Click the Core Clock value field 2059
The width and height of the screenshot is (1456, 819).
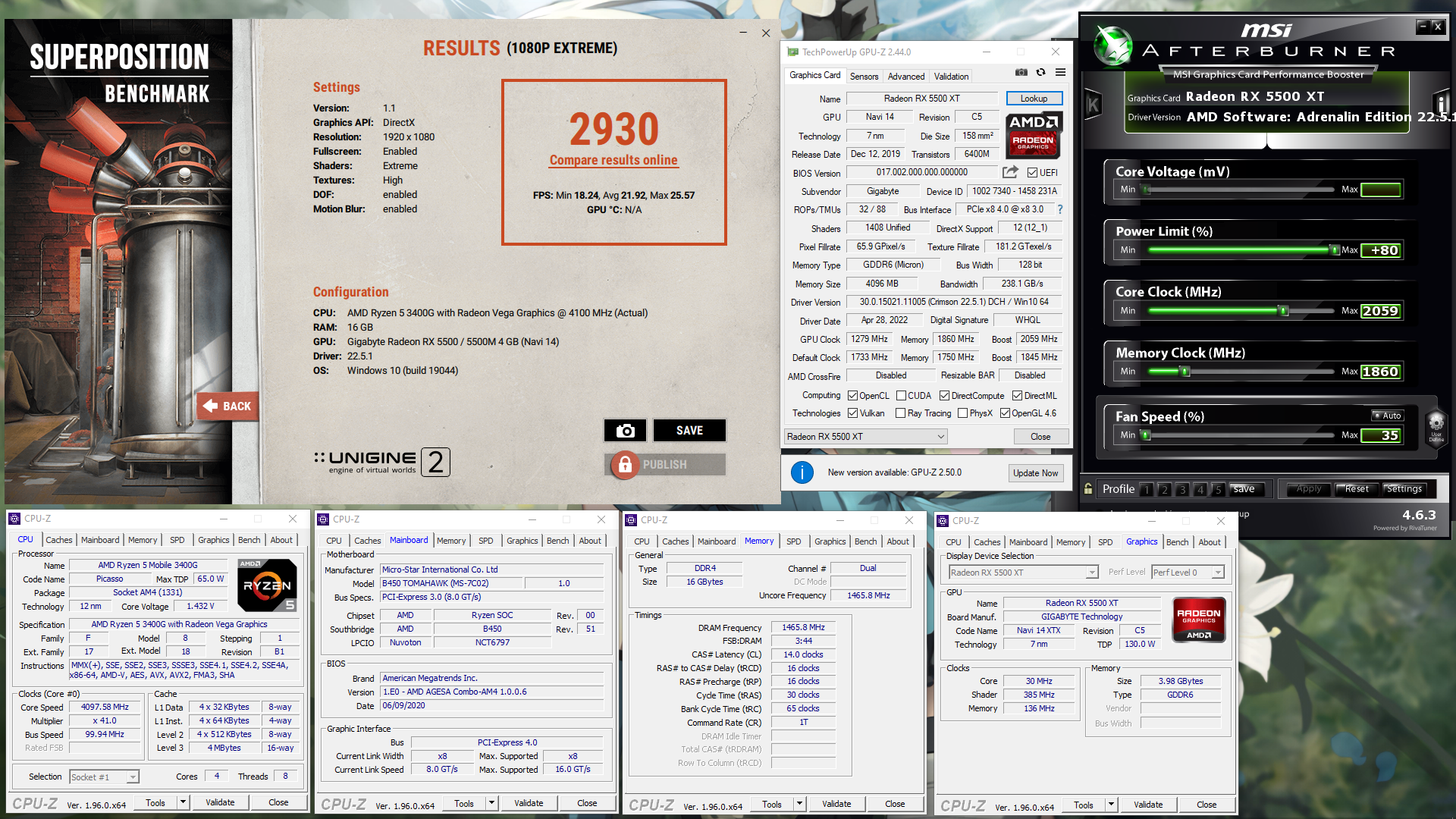pyautogui.click(x=1381, y=311)
